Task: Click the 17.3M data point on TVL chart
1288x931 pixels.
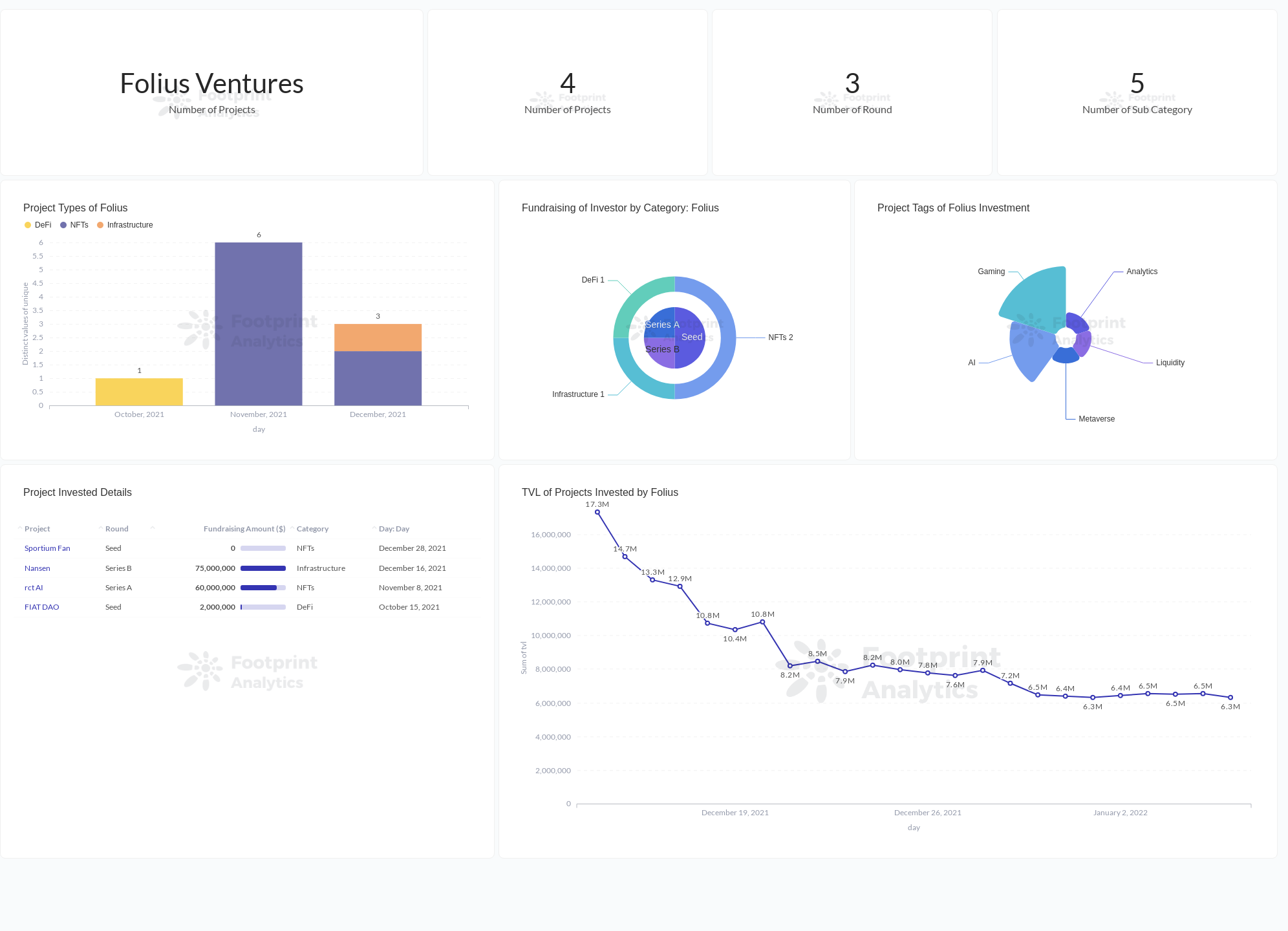Action: pyautogui.click(x=597, y=511)
